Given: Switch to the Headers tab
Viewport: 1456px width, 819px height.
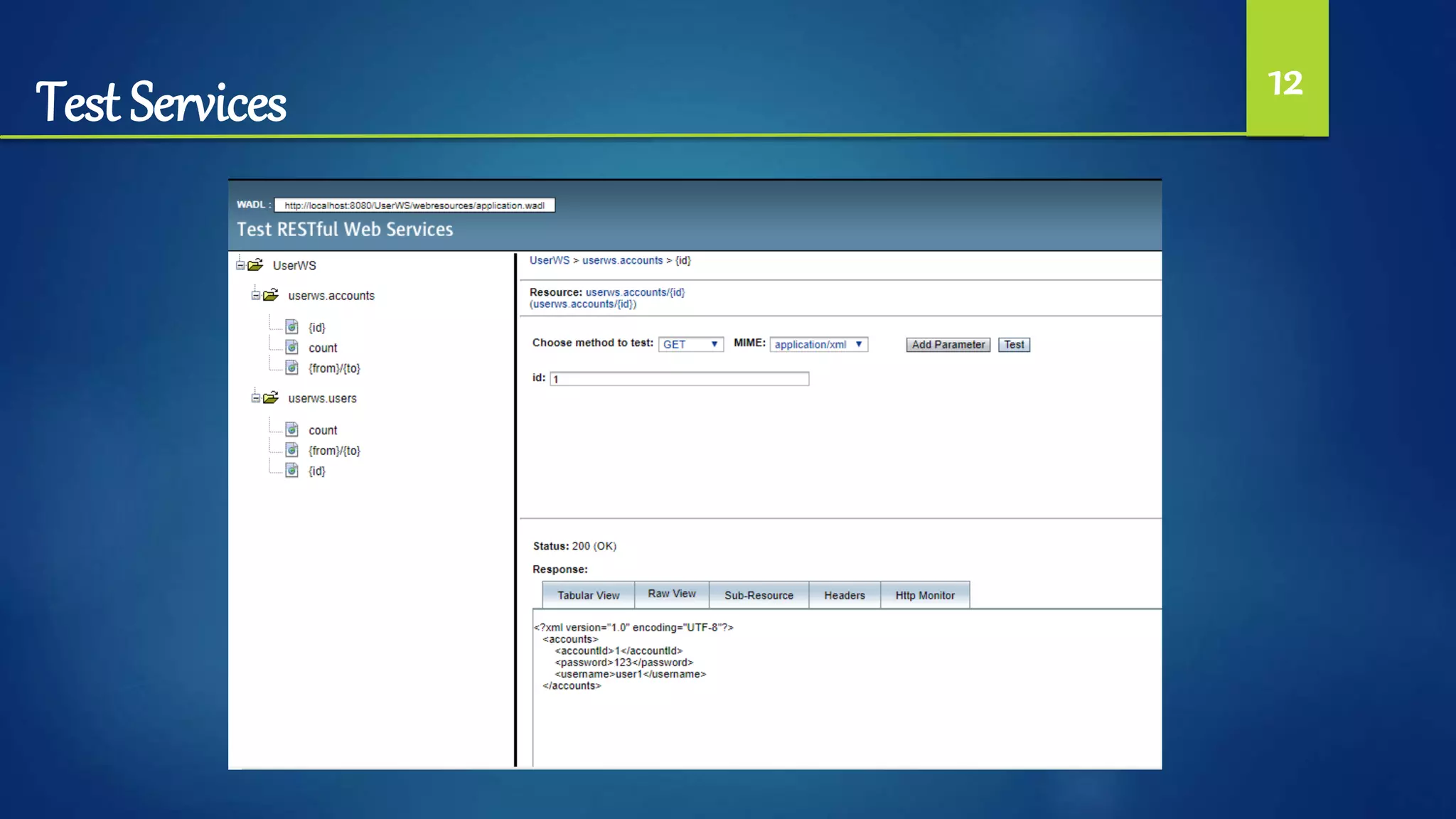Looking at the screenshot, I should click(x=844, y=595).
